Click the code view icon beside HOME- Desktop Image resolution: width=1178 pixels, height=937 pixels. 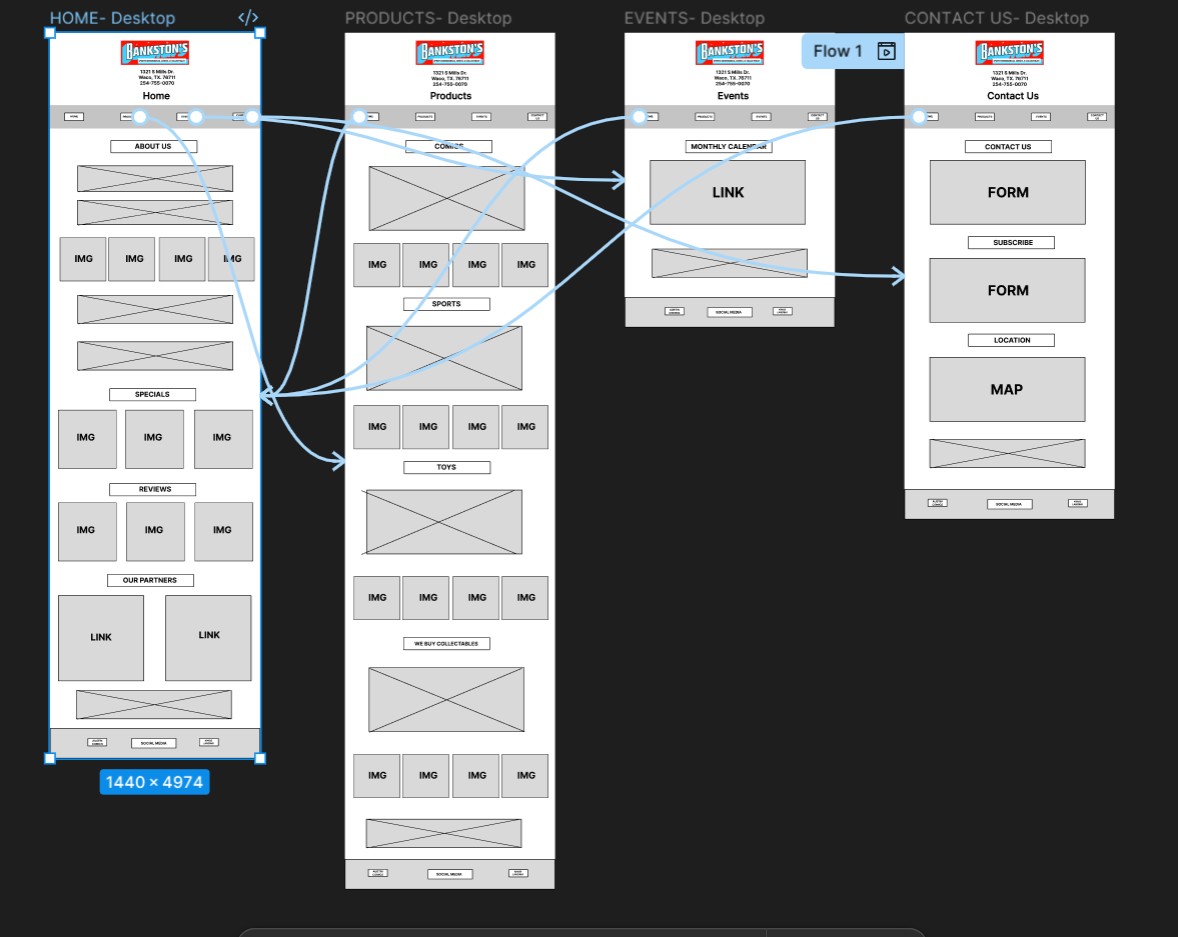pos(248,17)
